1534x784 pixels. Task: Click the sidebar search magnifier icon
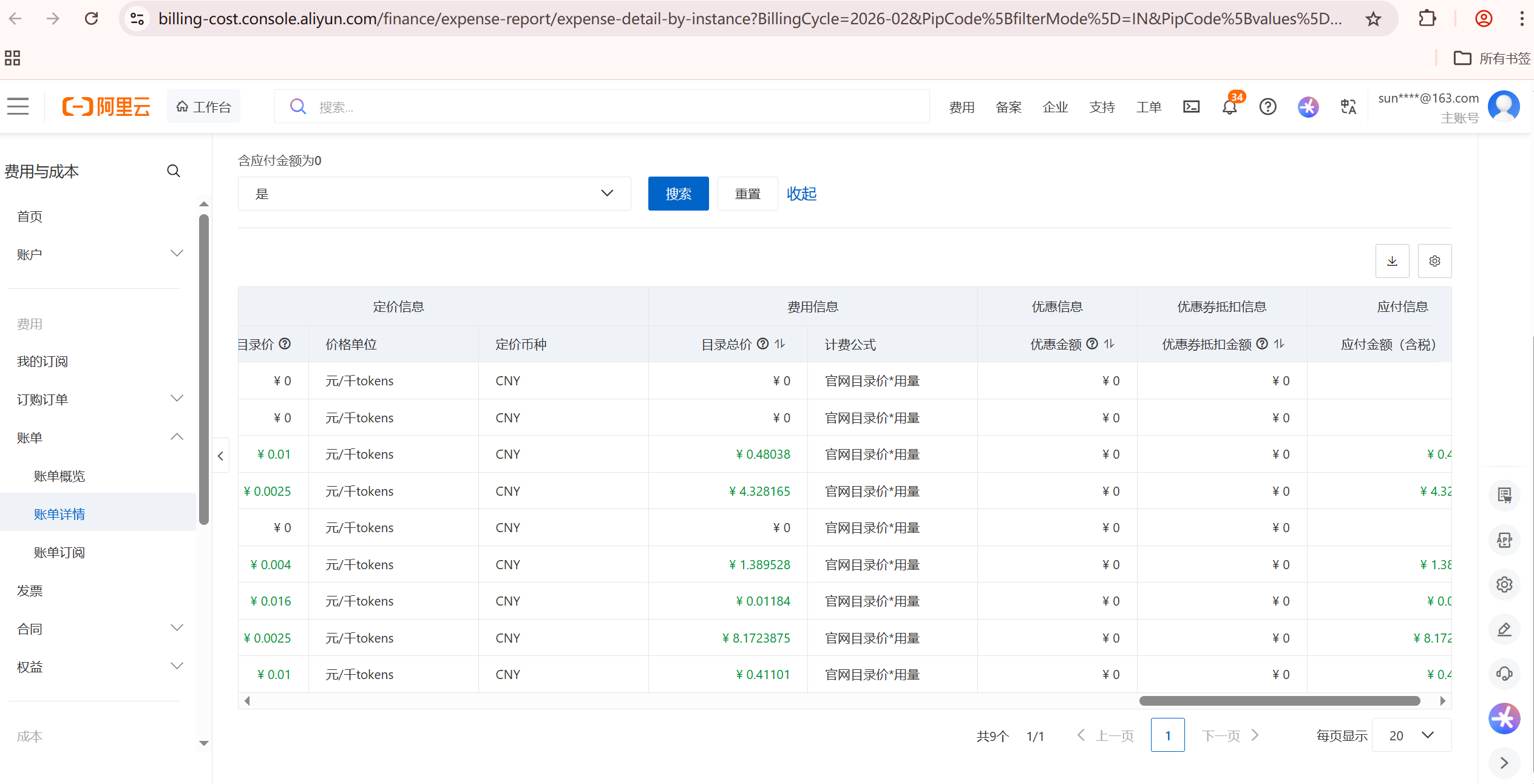tap(174, 171)
